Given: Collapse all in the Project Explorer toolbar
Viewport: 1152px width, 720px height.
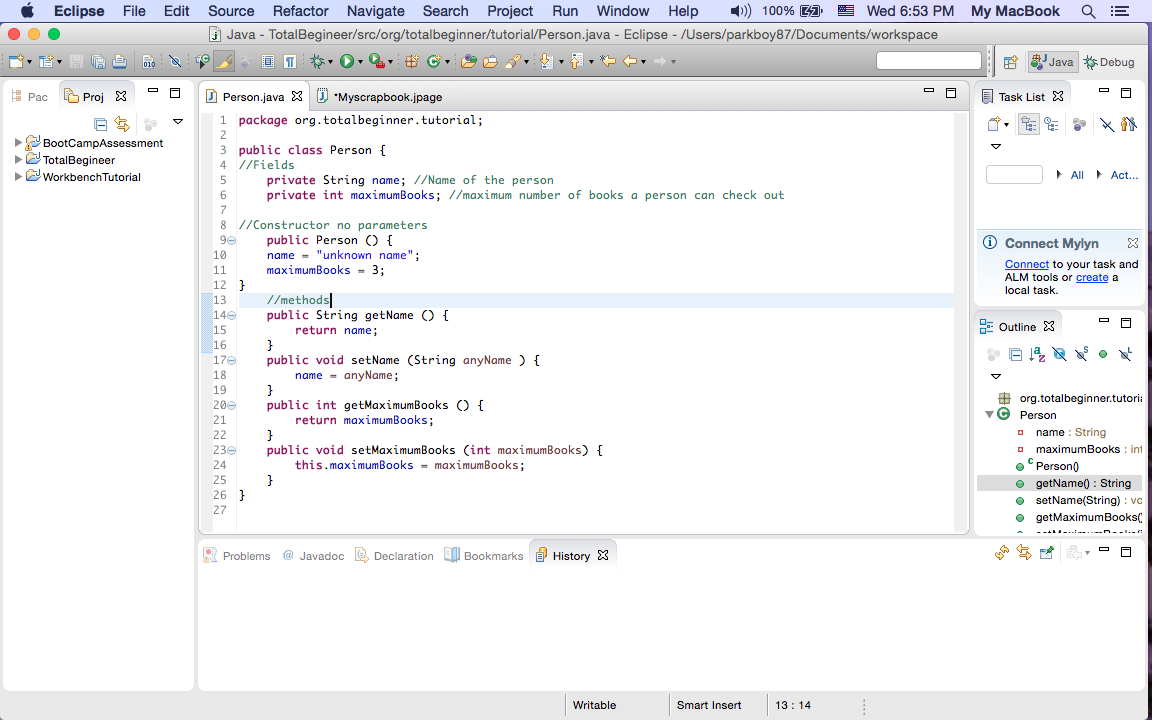Looking at the screenshot, I should [x=101, y=124].
